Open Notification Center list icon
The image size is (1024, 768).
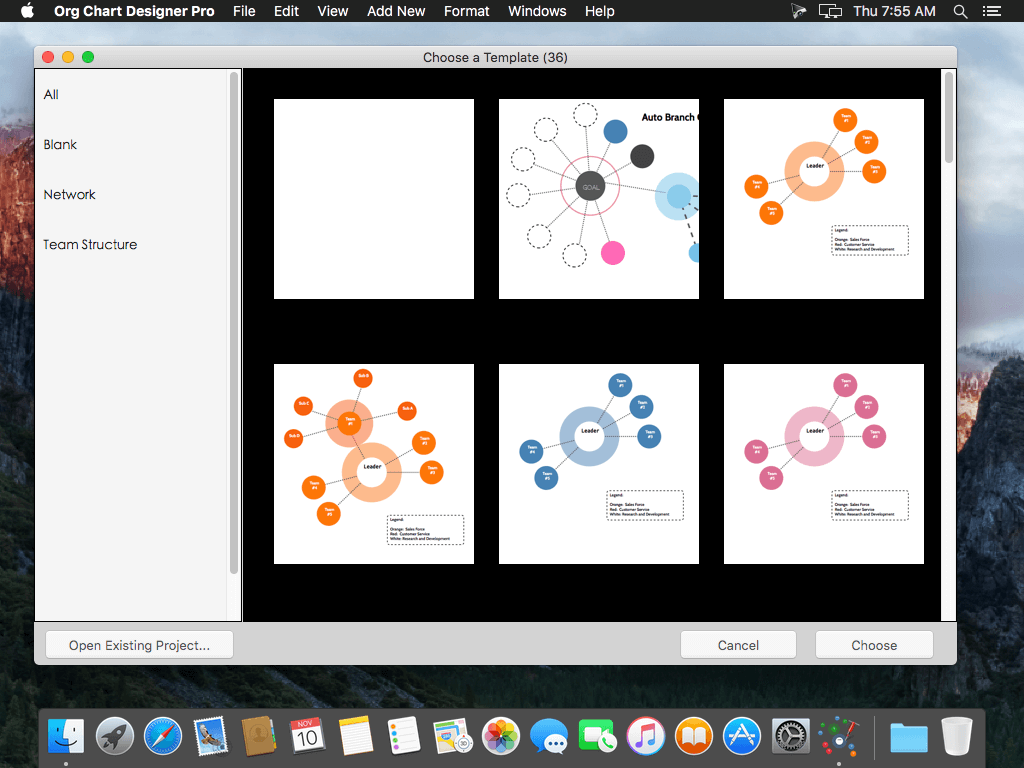point(991,11)
